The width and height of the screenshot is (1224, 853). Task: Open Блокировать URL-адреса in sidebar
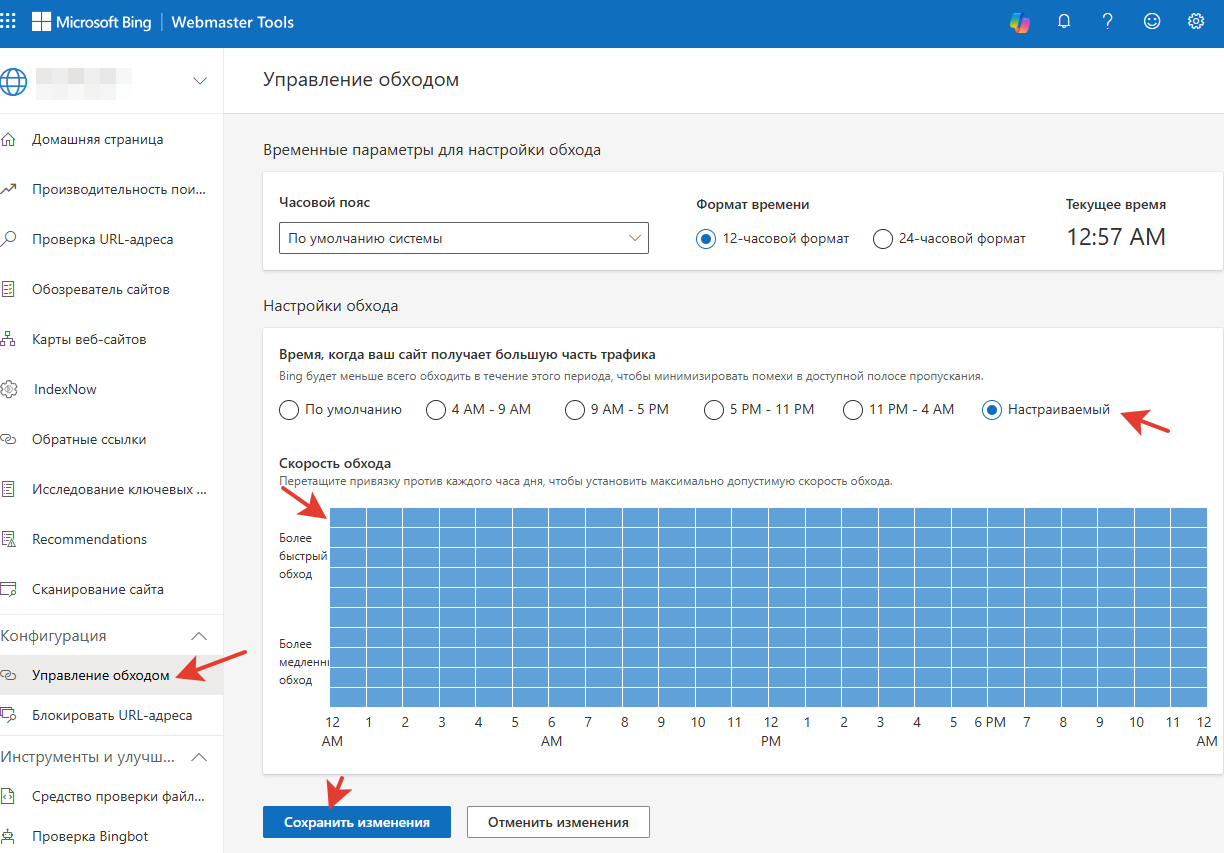[112, 715]
